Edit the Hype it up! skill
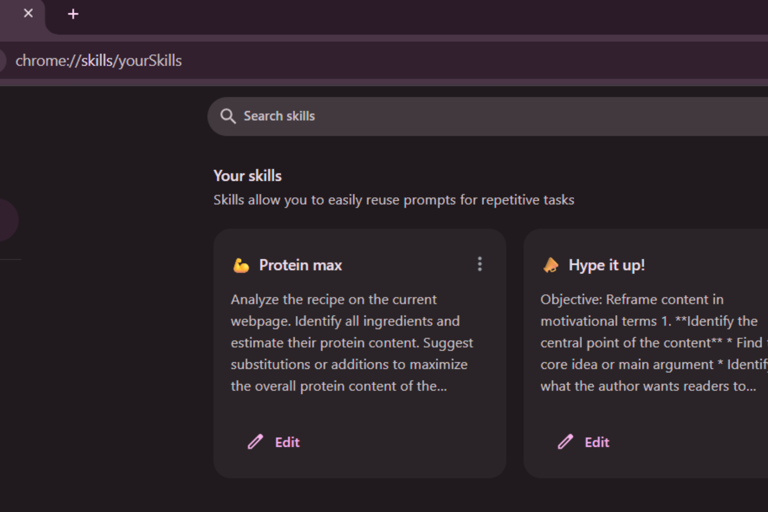 (x=583, y=442)
